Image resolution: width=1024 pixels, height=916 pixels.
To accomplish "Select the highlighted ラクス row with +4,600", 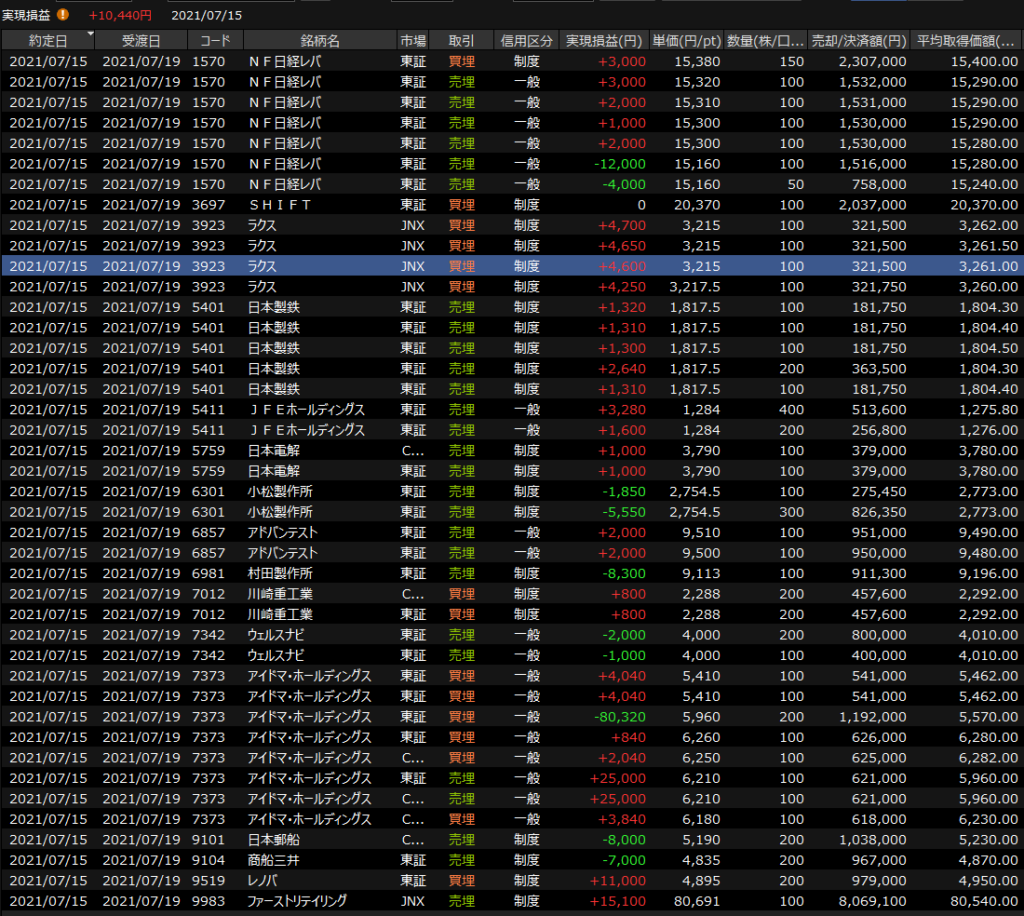I will [512, 266].
